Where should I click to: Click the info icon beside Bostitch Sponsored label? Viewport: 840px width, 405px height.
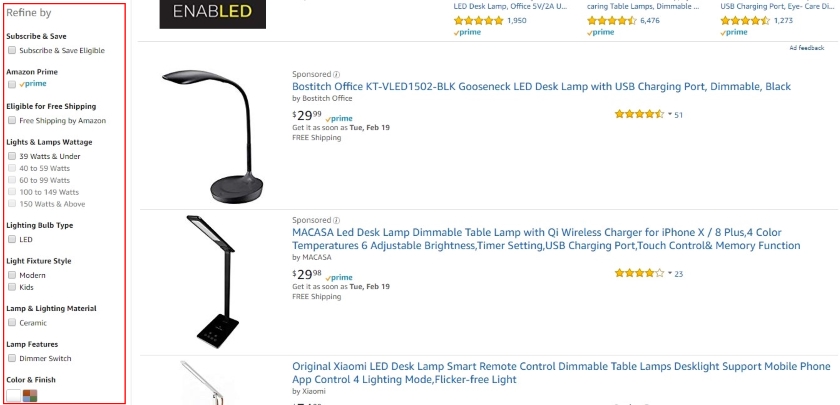[336, 74]
